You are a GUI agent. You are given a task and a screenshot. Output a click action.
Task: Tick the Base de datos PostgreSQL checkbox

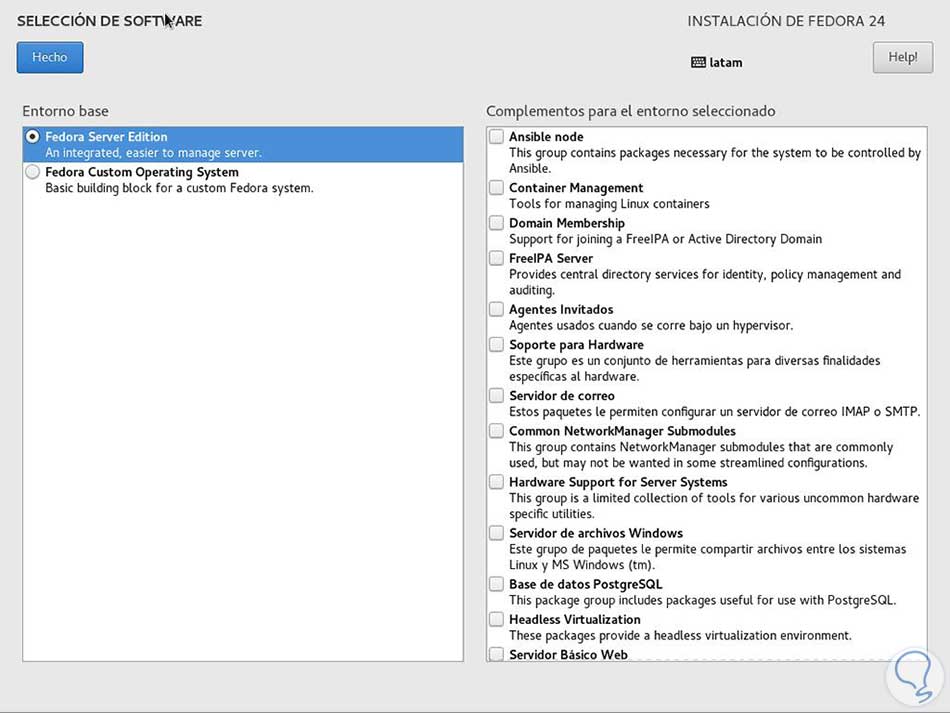[x=496, y=584]
